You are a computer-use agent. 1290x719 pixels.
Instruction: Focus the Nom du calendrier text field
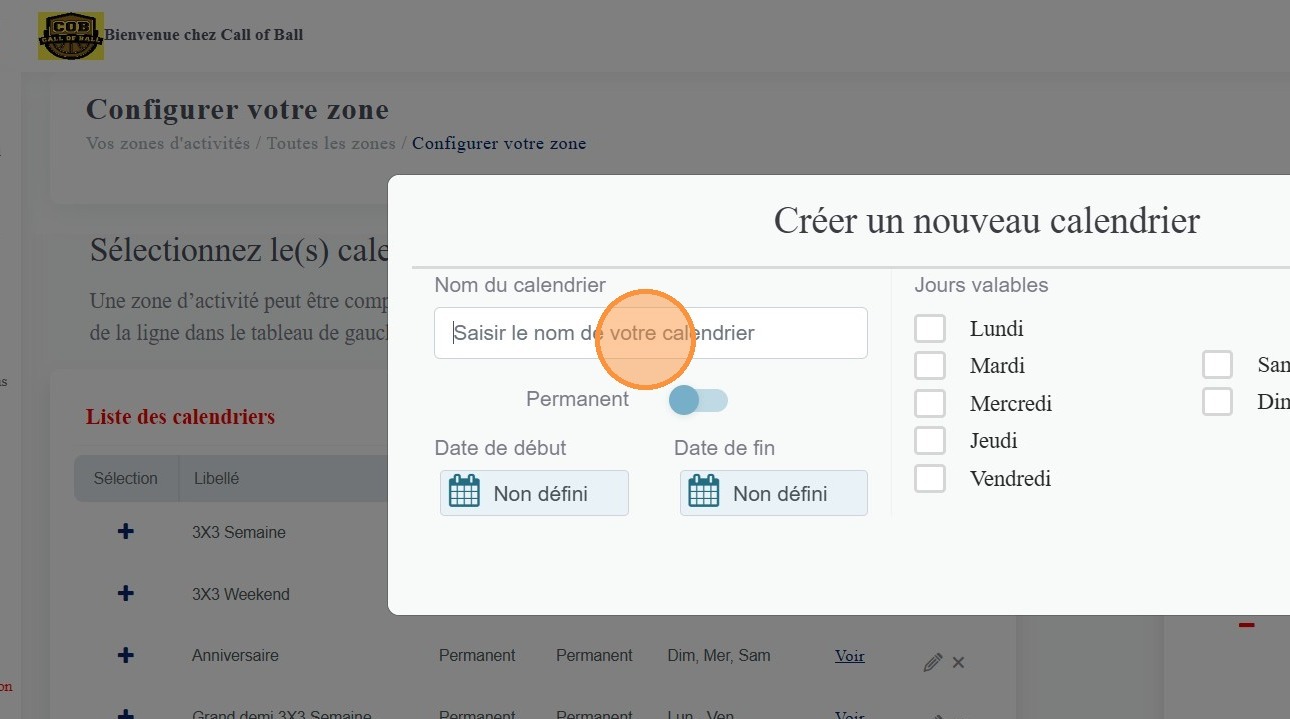tap(650, 333)
